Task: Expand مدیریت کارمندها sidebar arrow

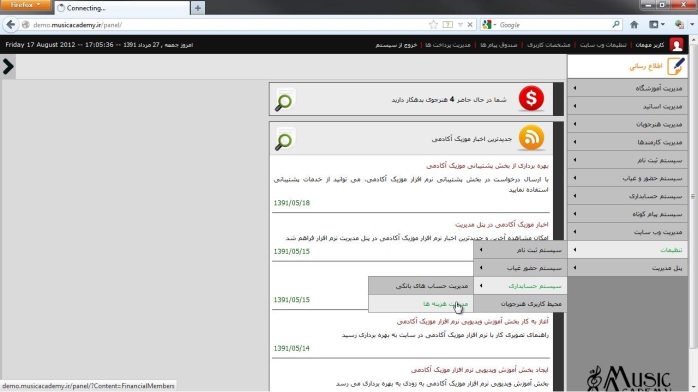Action: [x=575, y=142]
